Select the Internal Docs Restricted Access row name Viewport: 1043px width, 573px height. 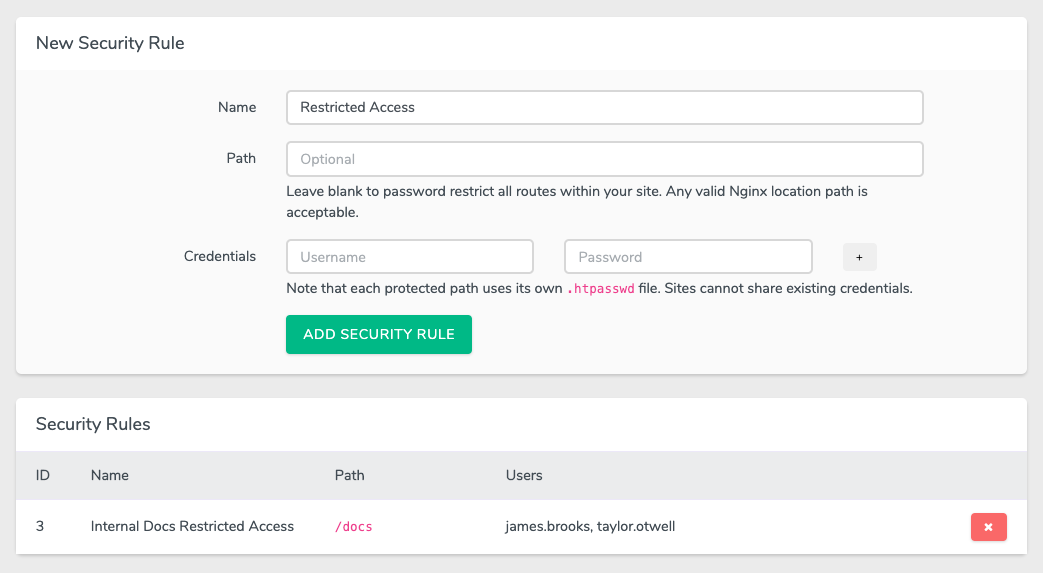click(192, 526)
